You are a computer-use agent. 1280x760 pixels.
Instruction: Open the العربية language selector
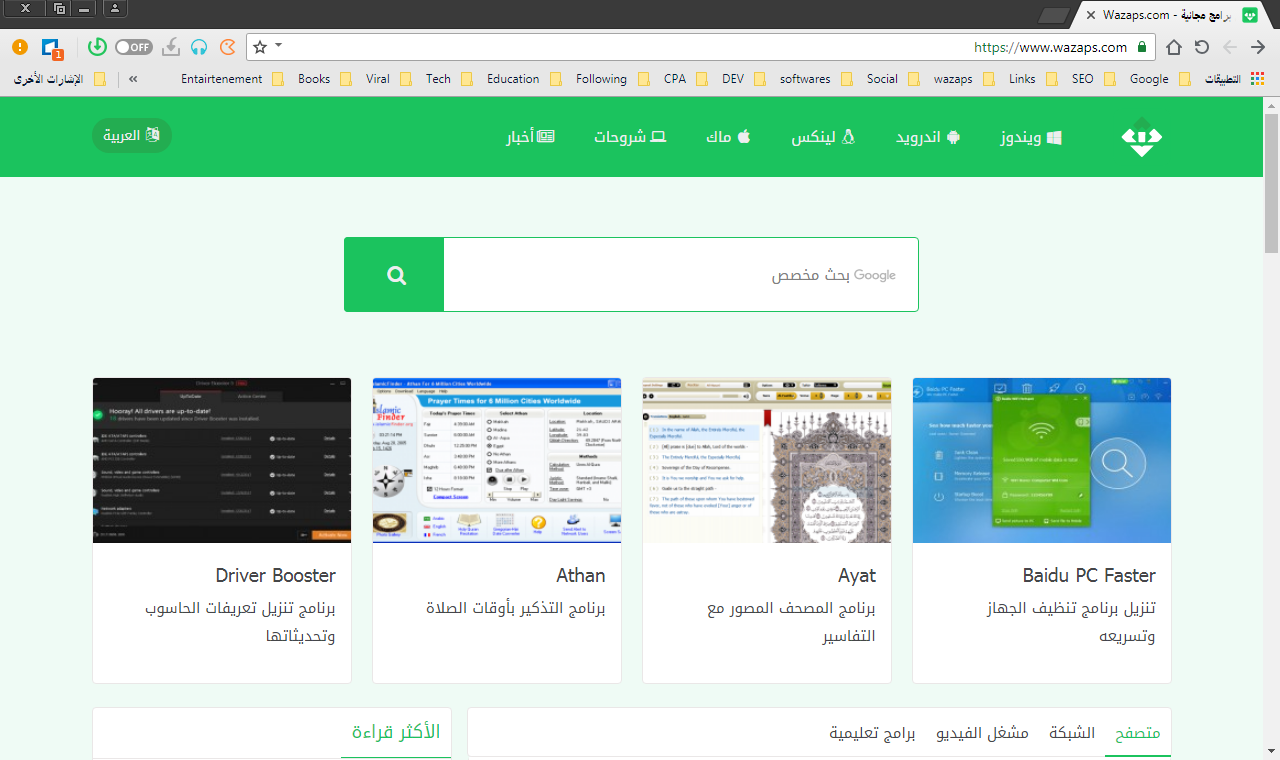point(132,135)
